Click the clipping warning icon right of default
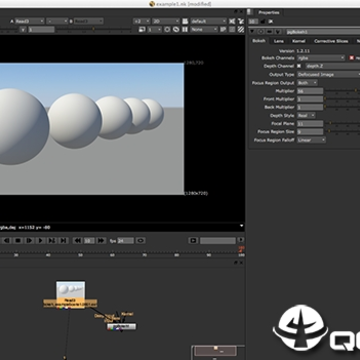360x360 pixels. tap(232, 21)
